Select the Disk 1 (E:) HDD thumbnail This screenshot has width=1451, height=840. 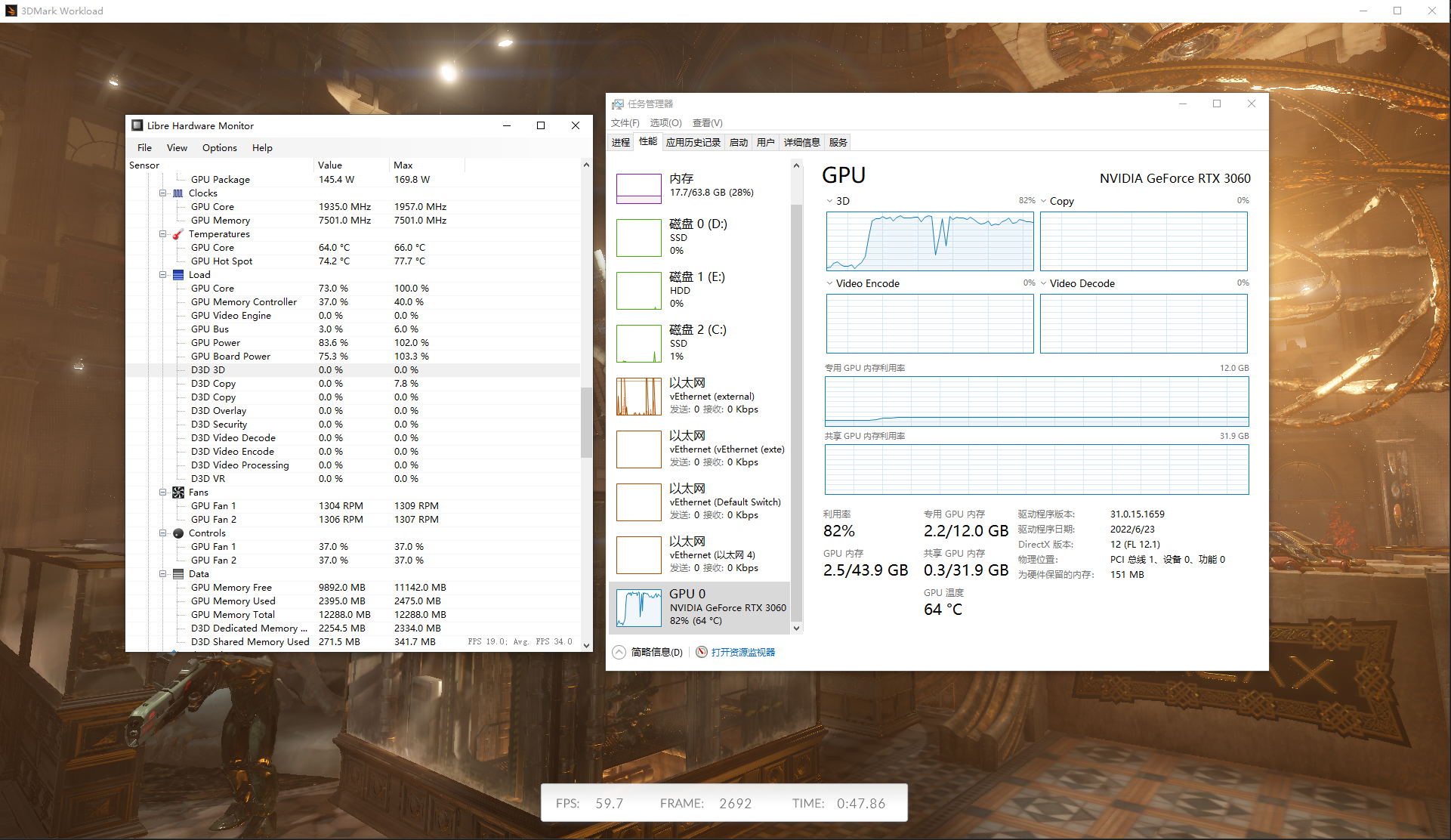[639, 291]
